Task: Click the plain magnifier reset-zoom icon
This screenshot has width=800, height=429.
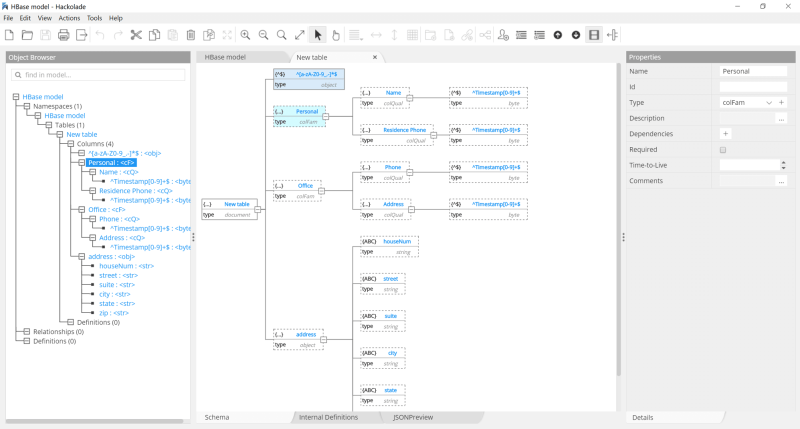Action: (x=282, y=35)
